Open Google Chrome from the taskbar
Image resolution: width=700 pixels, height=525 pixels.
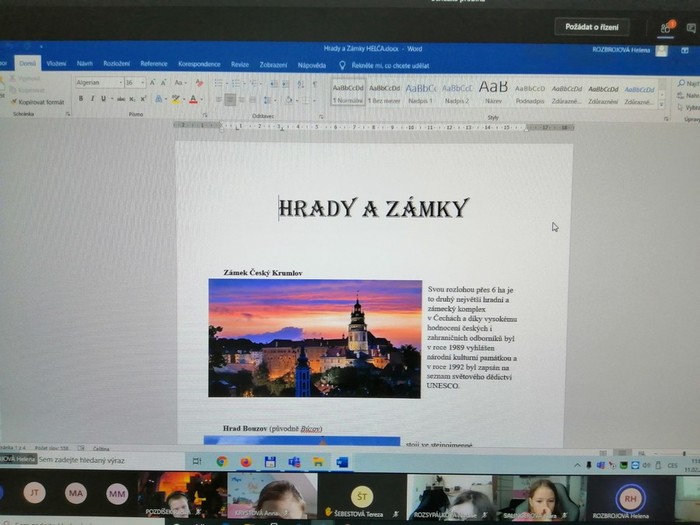click(x=222, y=462)
